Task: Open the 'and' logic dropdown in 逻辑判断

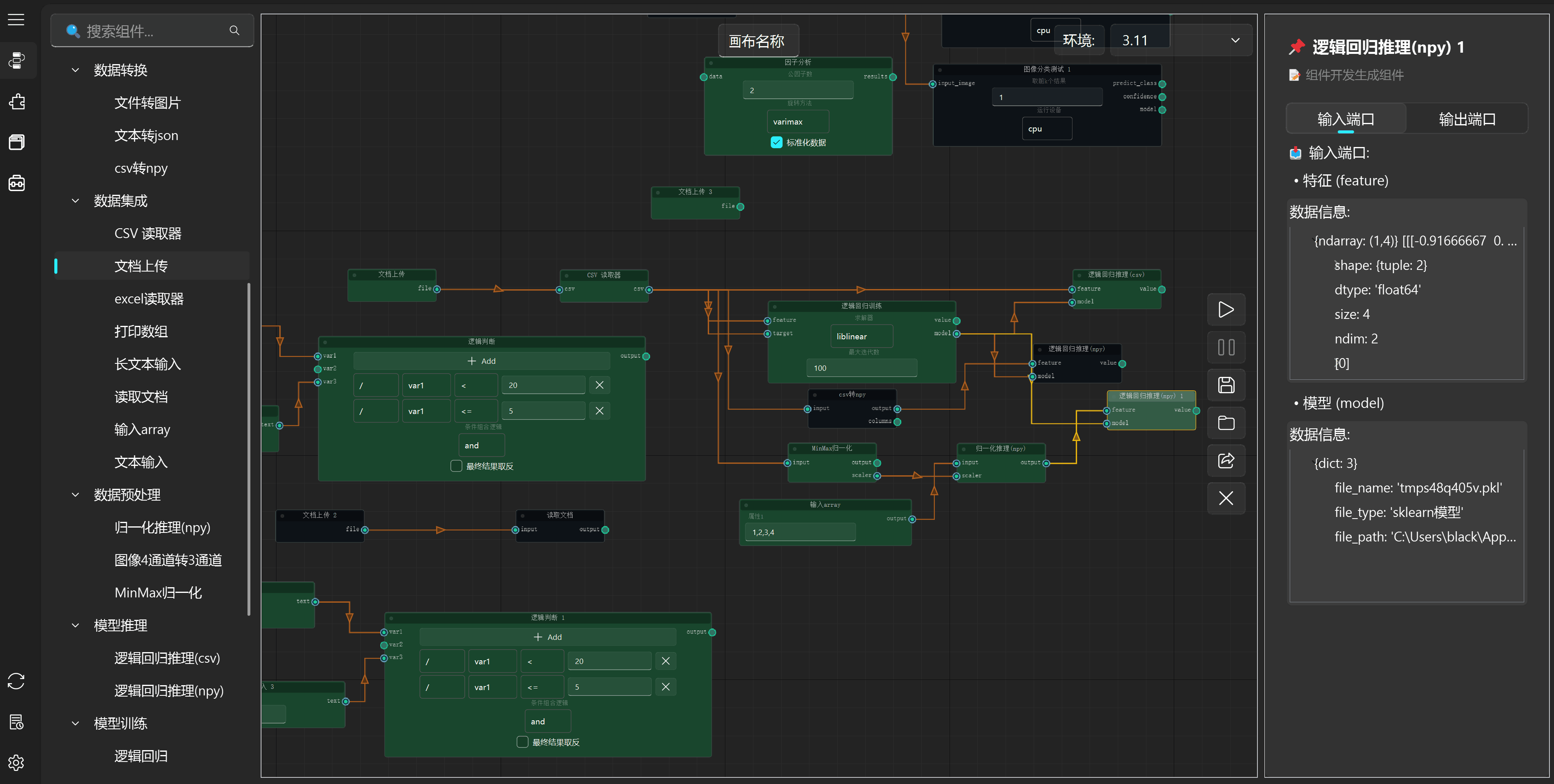Action: pyautogui.click(x=482, y=445)
